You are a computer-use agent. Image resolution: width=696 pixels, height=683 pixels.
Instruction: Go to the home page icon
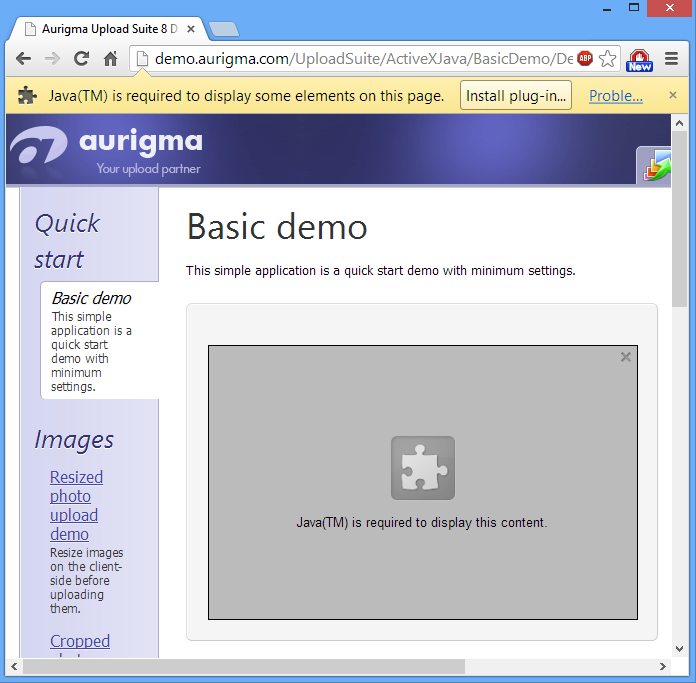(x=111, y=59)
